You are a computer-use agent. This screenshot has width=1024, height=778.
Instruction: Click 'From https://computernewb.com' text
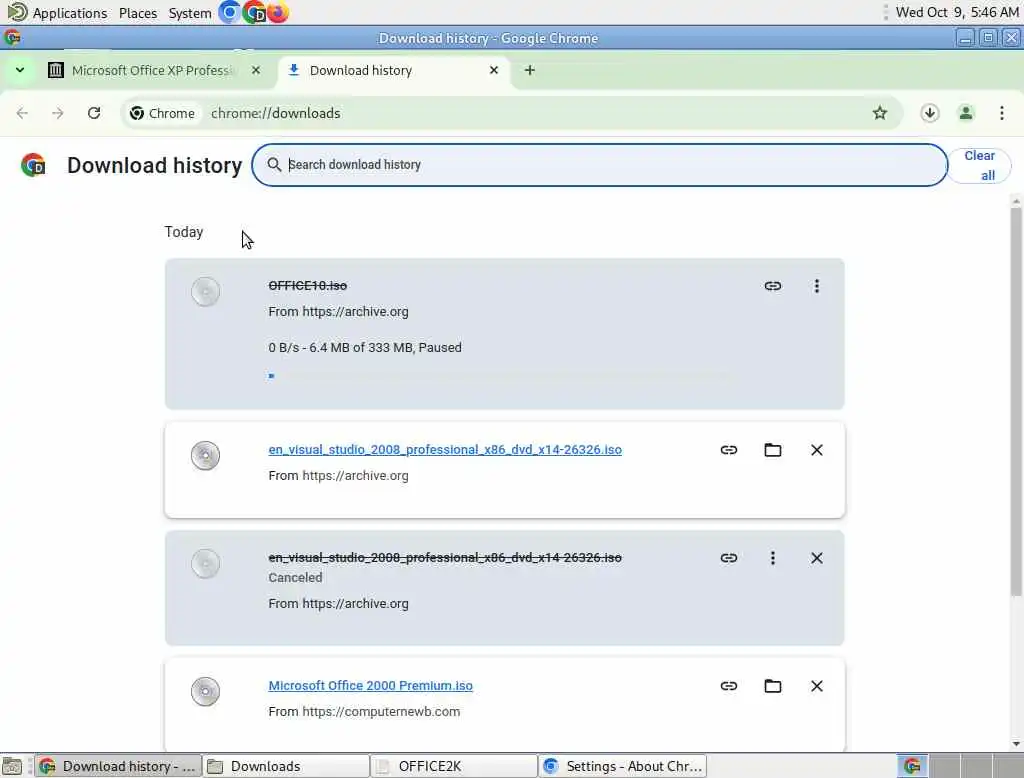pyautogui.click(x=364, y=711)
